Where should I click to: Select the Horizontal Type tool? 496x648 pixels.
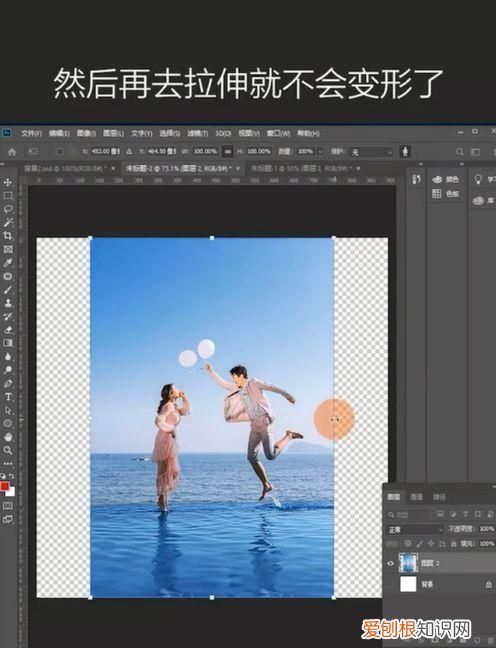(x=8, y=397)
